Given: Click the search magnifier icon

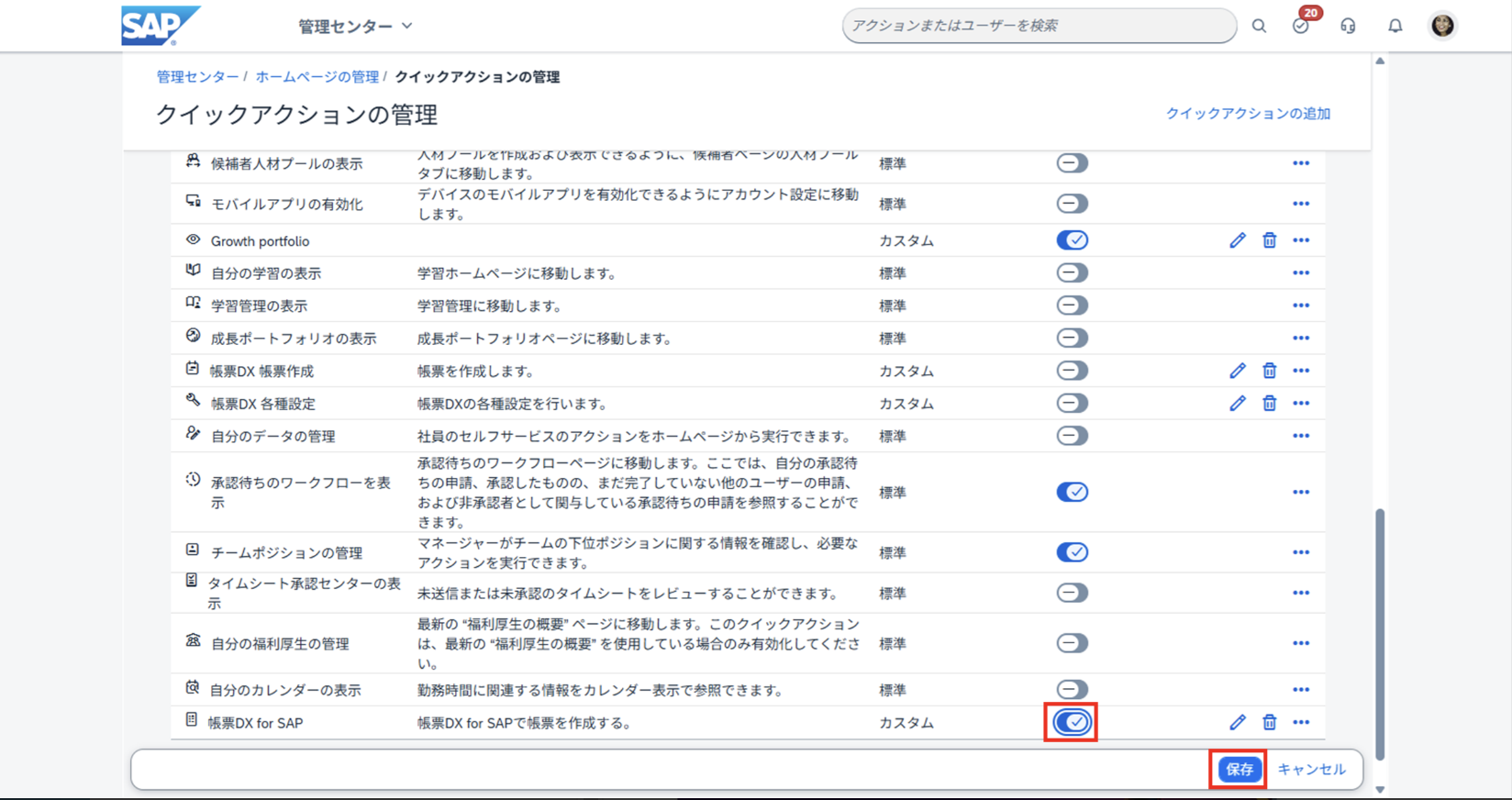Looking at the screenshot, I should coord(1259,26).
